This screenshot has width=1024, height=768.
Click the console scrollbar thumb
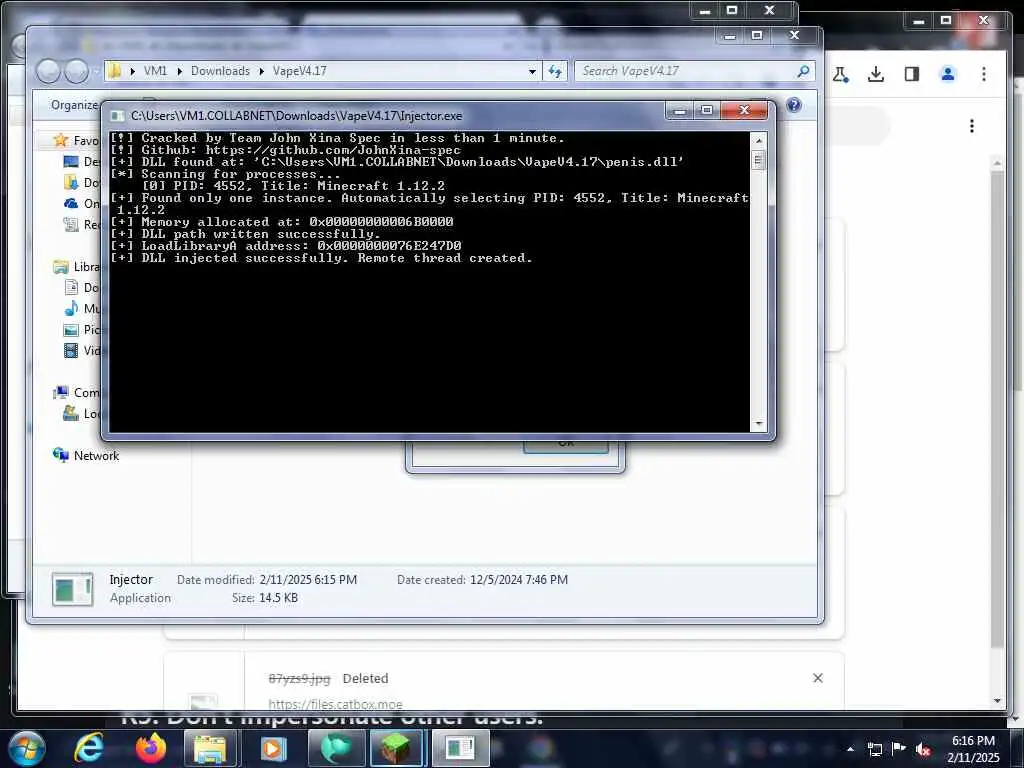[758, 160]
